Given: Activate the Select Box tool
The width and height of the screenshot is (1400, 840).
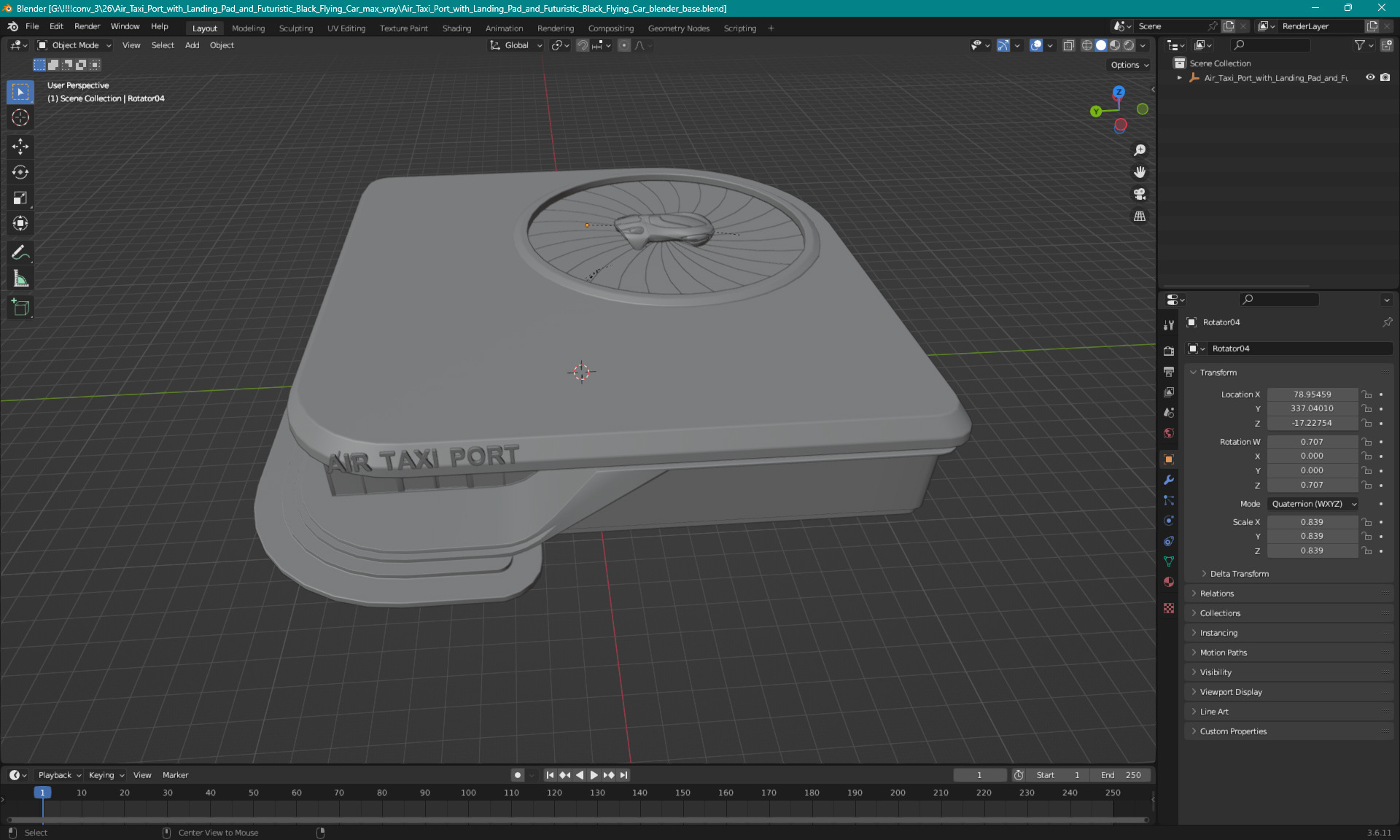Looking at the screenshot, I should (x=20, y=92).
